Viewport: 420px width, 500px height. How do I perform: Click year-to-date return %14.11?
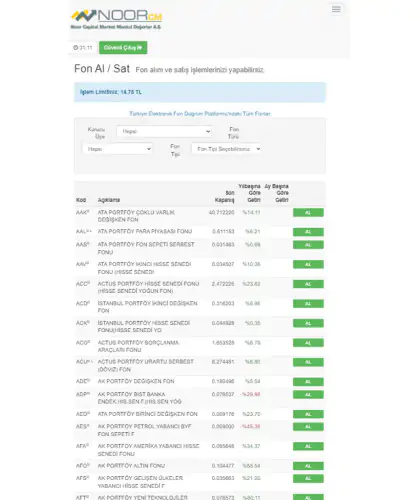tap(251, 212)
